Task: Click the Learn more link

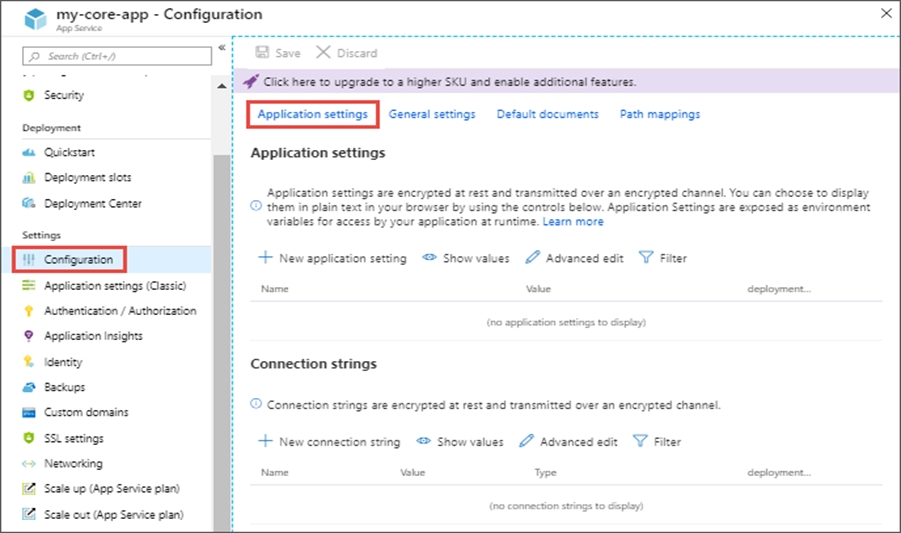Action: 573,222
